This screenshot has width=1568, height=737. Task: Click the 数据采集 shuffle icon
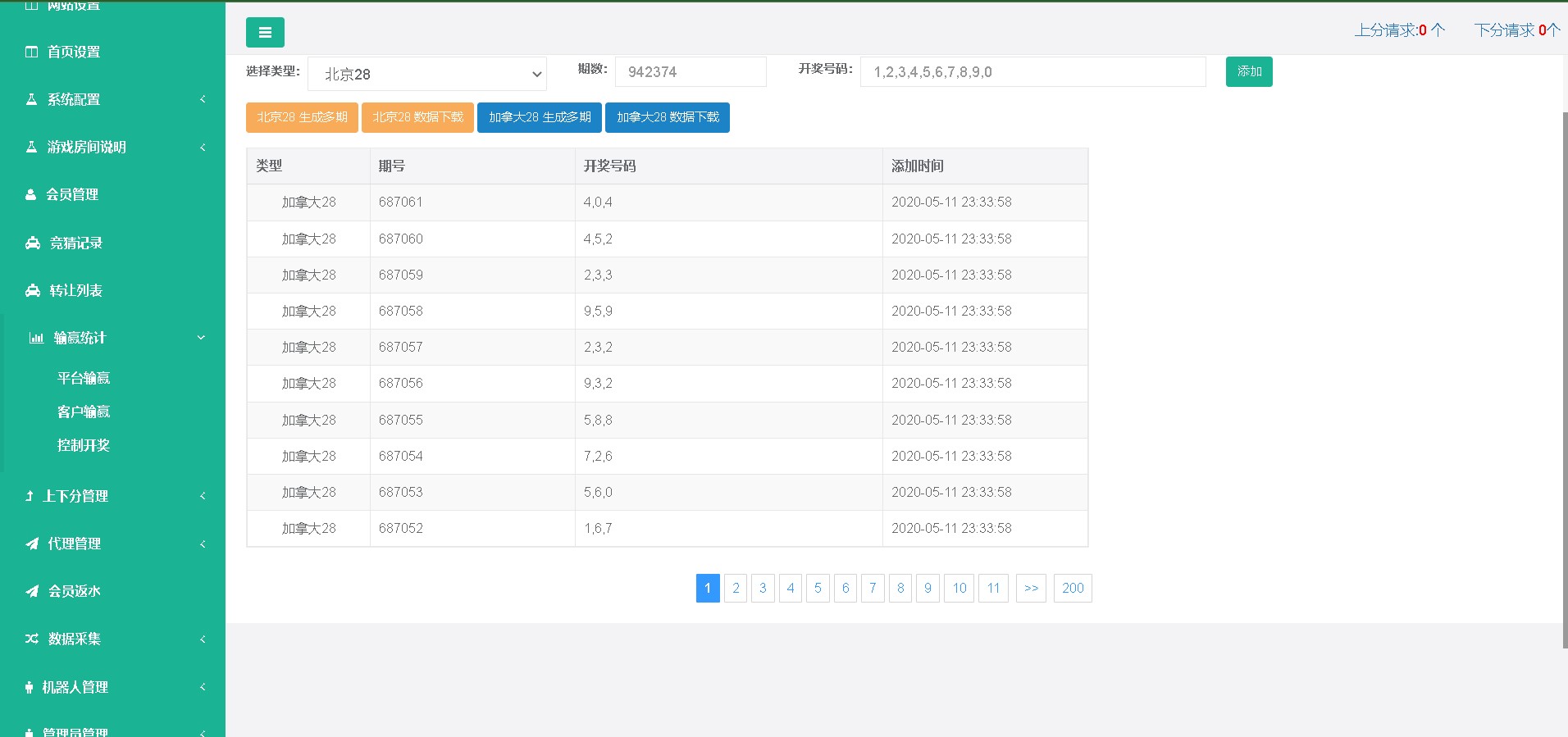(32, 639)
